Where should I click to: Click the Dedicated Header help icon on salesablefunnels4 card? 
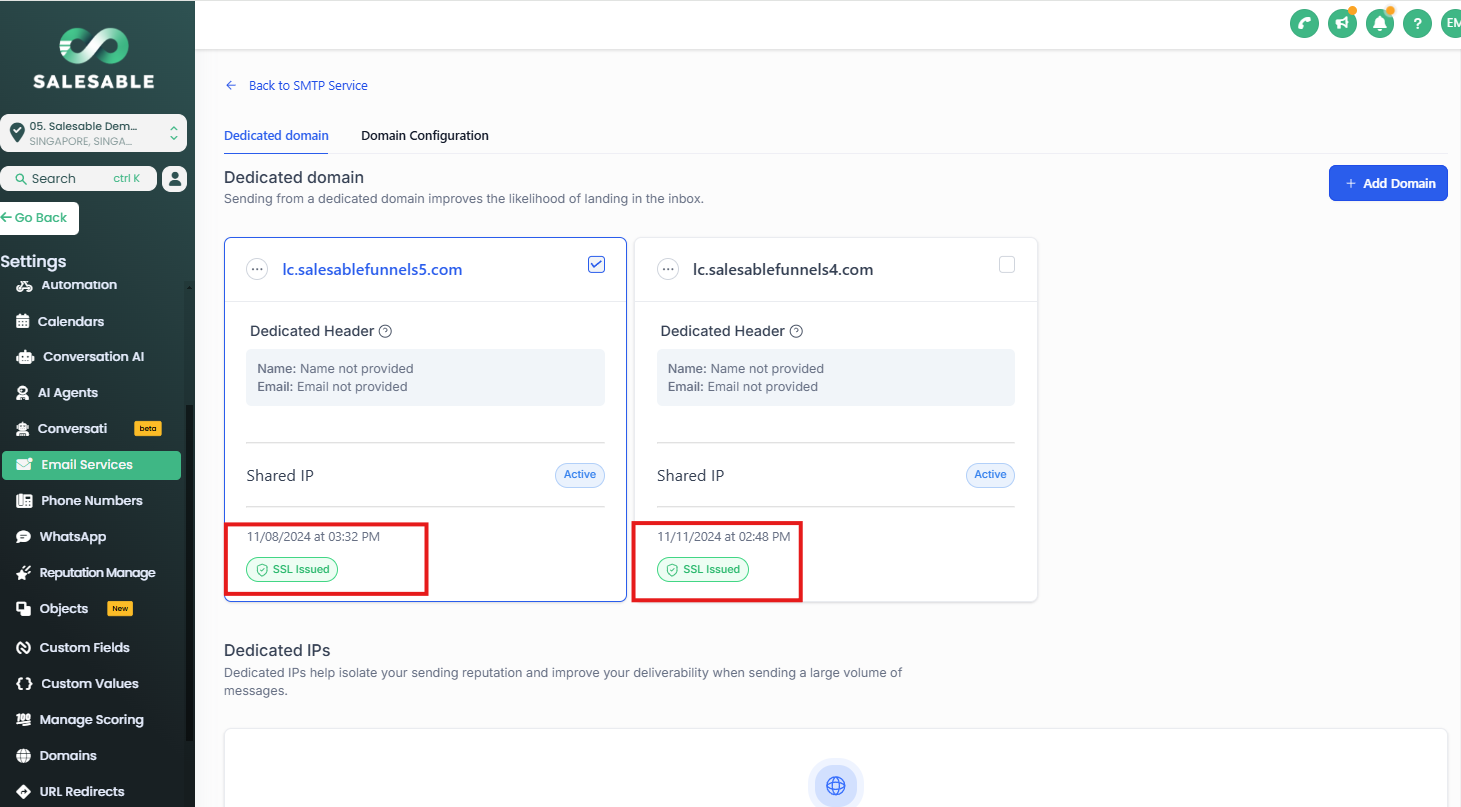point(796,331)
